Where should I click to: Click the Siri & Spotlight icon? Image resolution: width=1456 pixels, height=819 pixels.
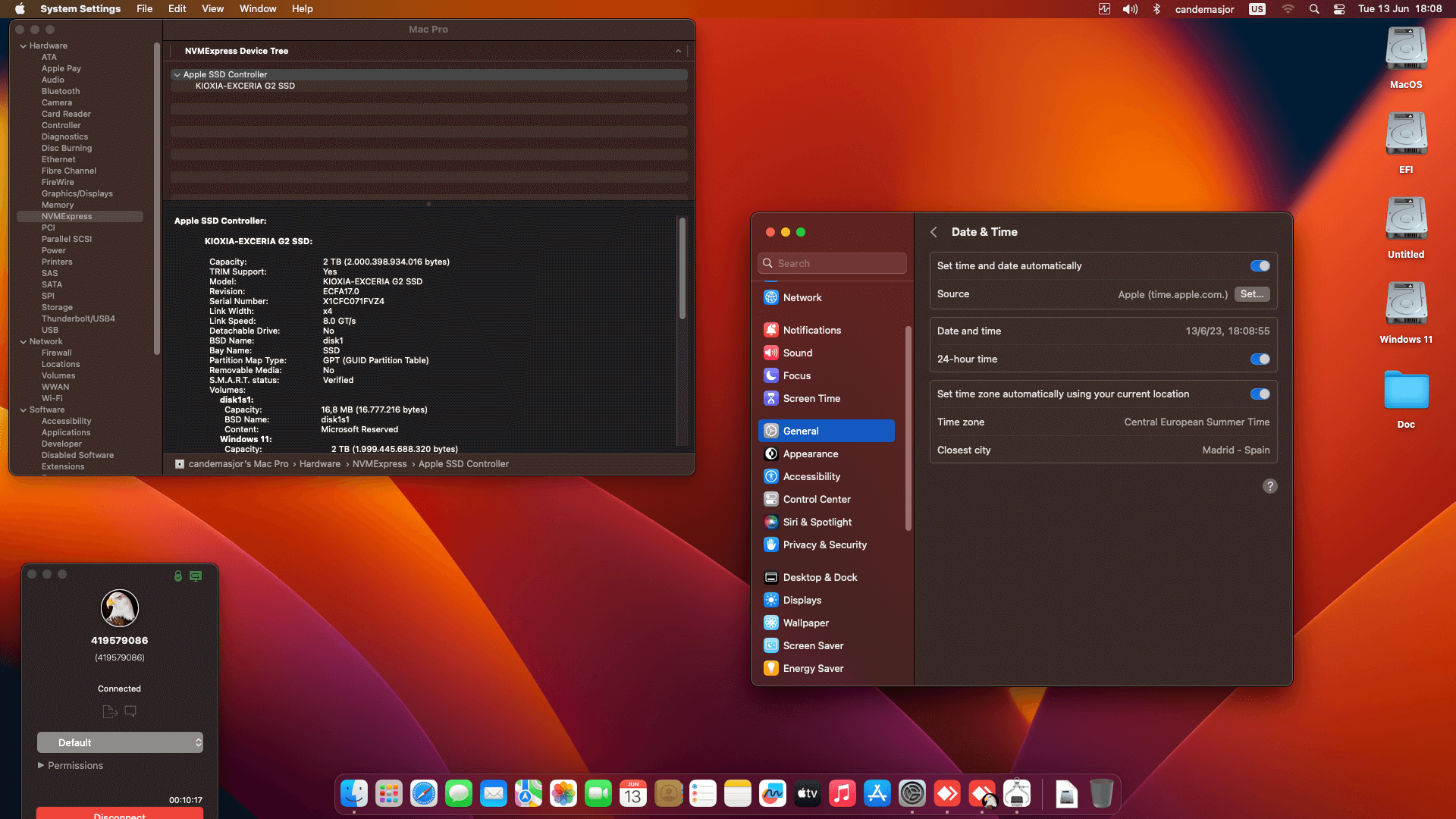point(771,522)
